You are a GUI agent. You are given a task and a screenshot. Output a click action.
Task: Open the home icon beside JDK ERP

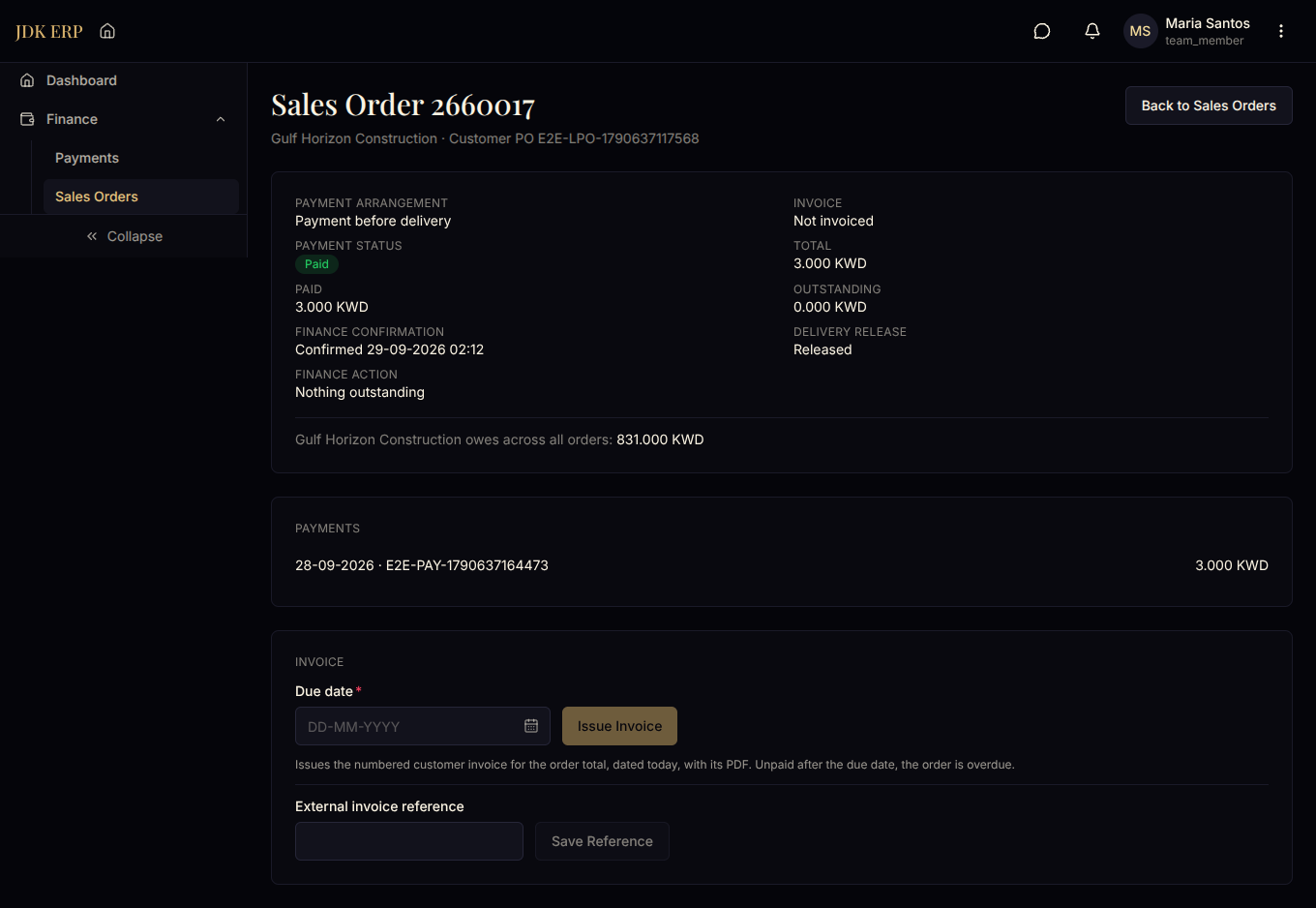pyautogui.click(x=107, y=31)
